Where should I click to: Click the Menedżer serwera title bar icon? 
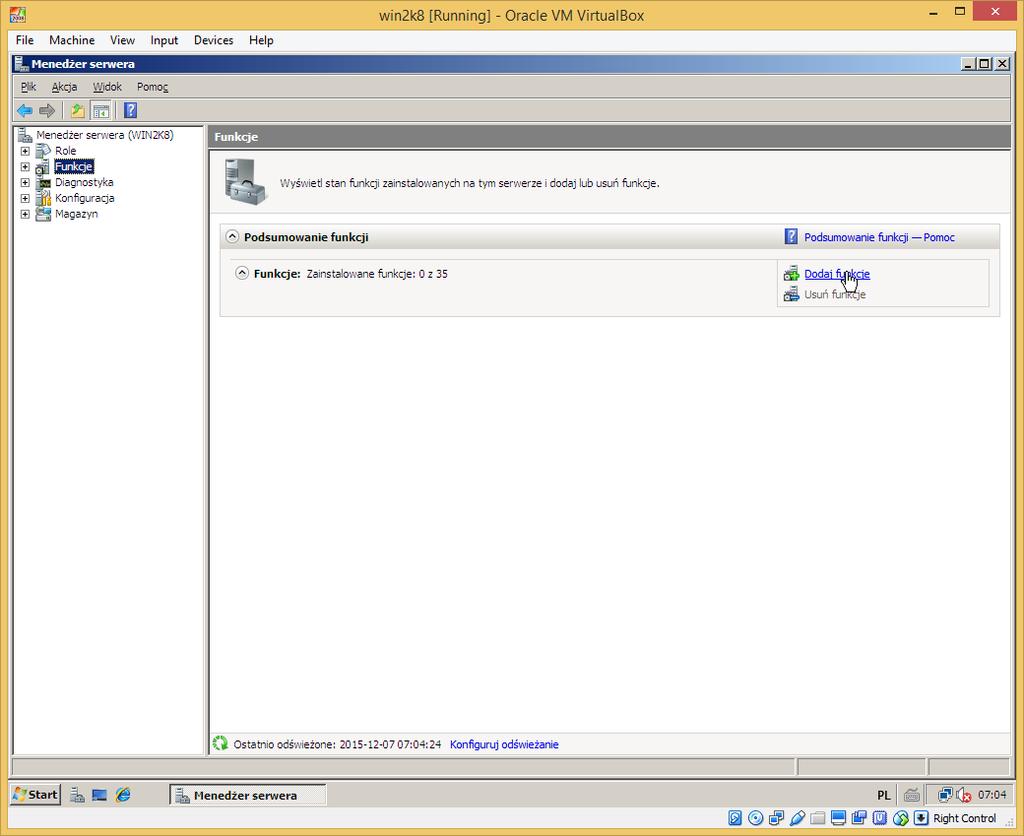coord(22,63)
